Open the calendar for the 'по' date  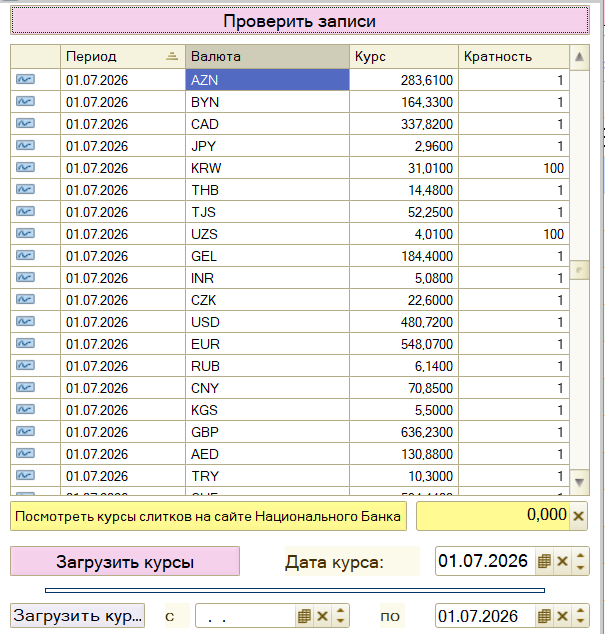pos(544,616)
